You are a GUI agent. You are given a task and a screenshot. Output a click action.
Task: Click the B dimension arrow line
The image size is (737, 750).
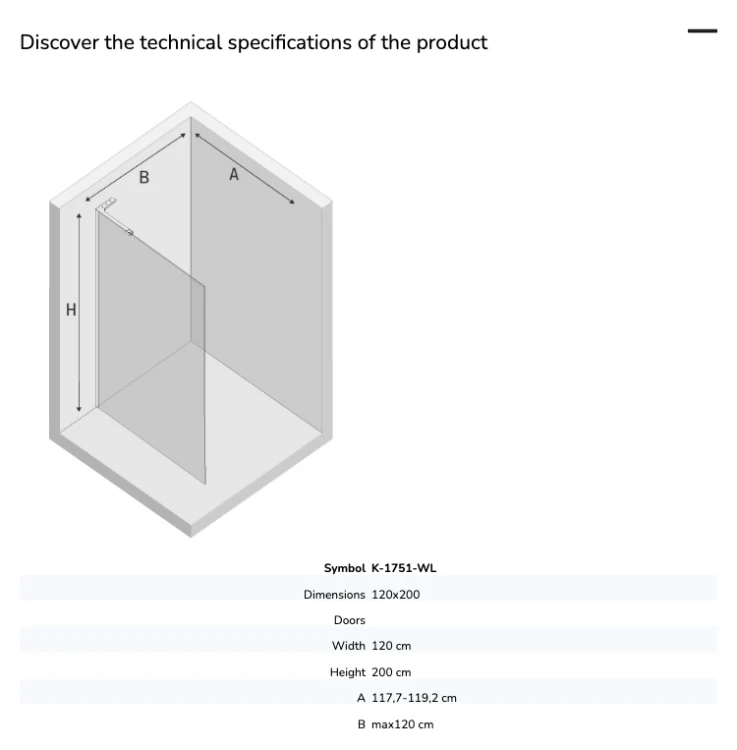pyautogui.click(x=135, y=167)
